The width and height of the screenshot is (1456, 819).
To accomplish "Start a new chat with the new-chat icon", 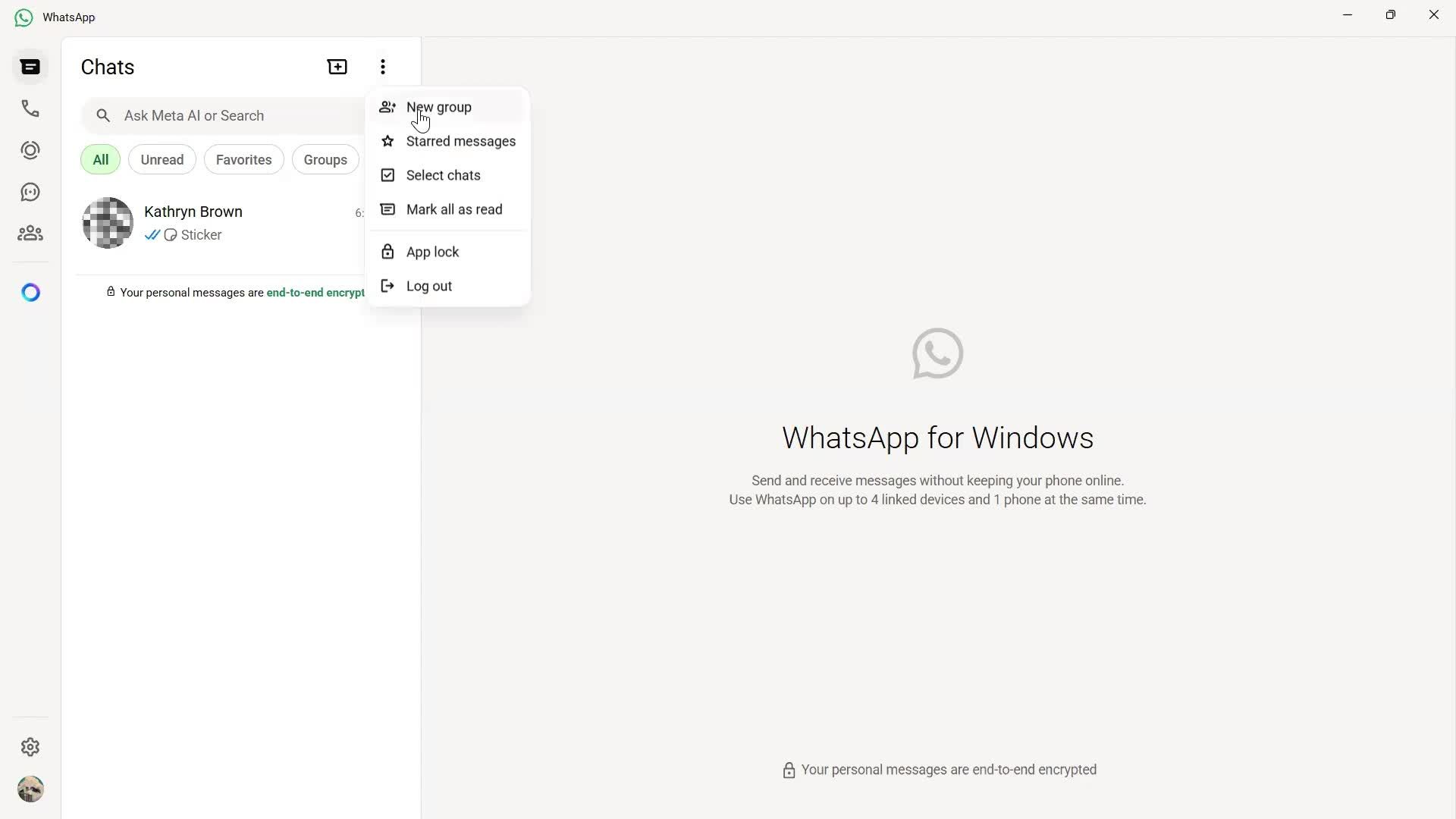I will pos(337,67).
